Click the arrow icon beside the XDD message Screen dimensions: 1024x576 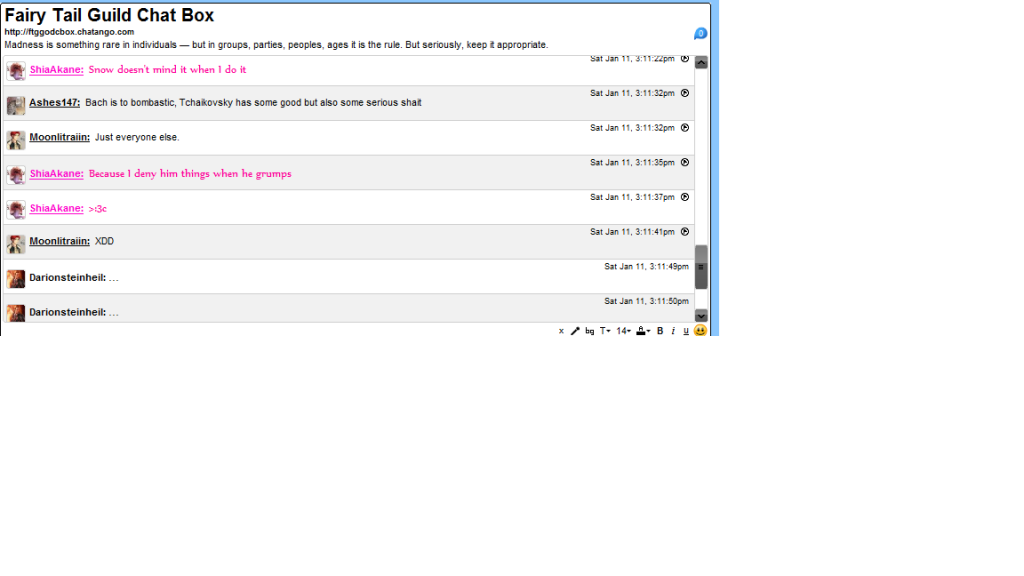pyautogui.click(x=685, y=232)
